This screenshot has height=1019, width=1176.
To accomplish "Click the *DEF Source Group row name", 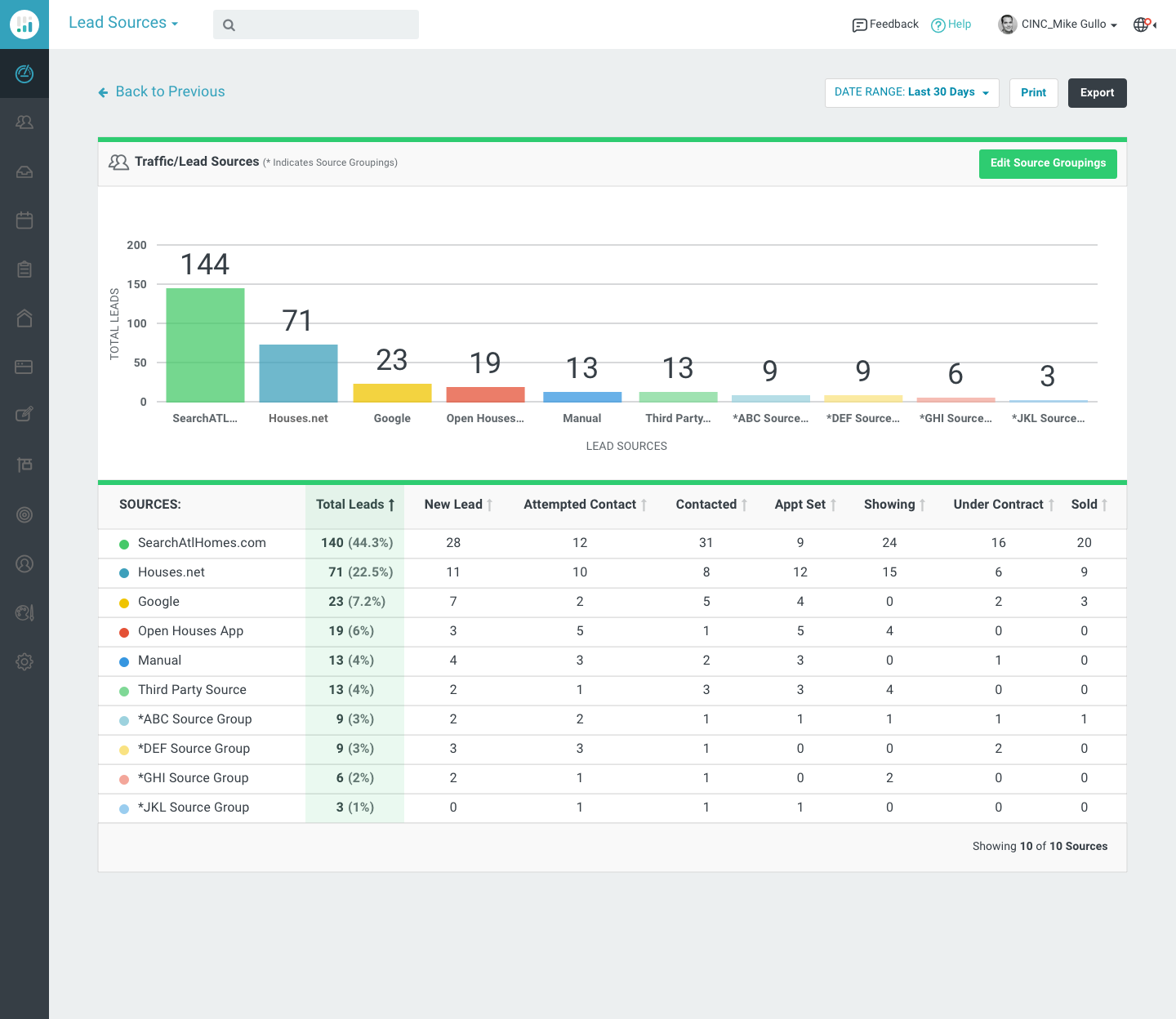I will tap(194, 749).
